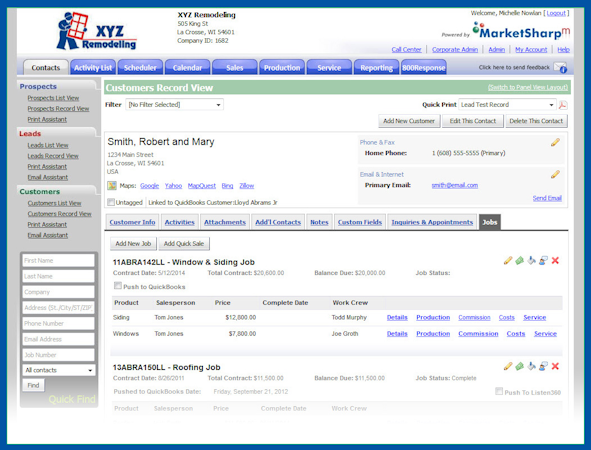
Task: Click the First Name quick find field
Action: pyautogui.click(x=58, y=260)
